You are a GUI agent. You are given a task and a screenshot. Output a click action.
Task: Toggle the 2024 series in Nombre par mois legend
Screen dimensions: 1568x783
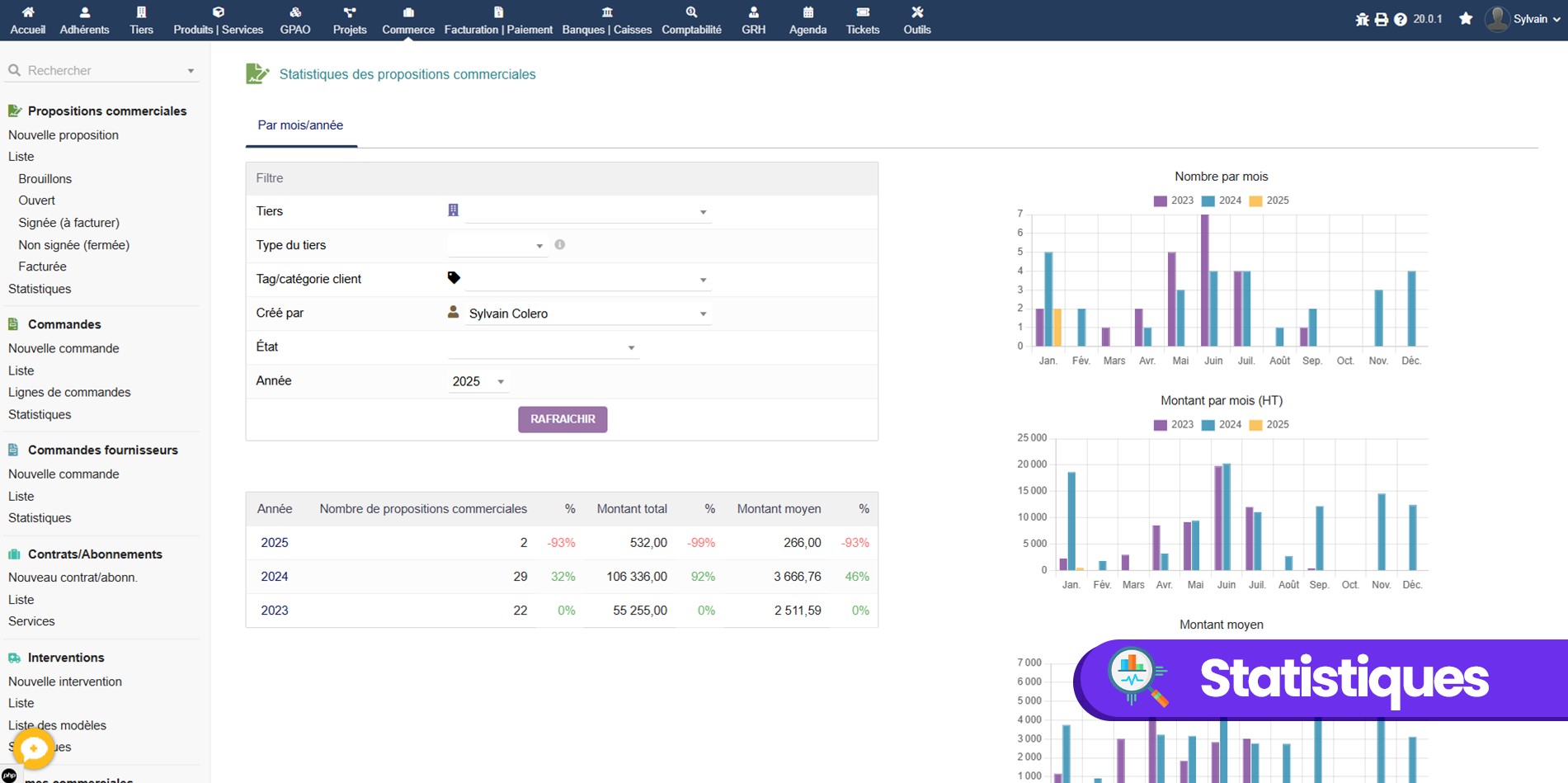(1222, 200)
